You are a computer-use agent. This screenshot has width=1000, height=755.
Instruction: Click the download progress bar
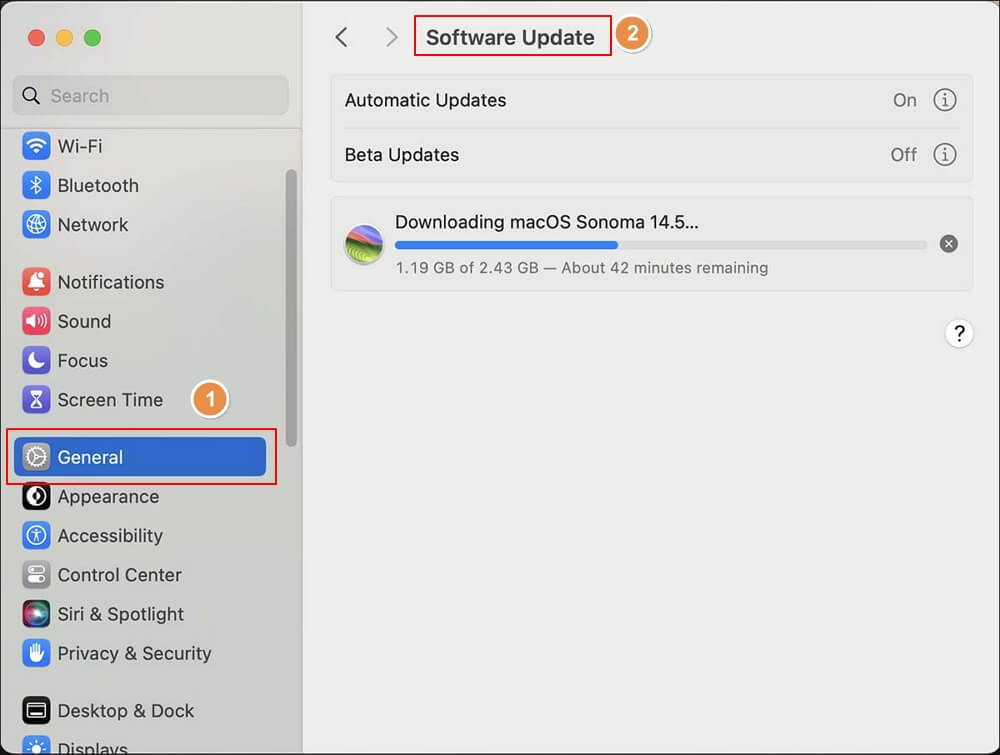pos(661,245)
